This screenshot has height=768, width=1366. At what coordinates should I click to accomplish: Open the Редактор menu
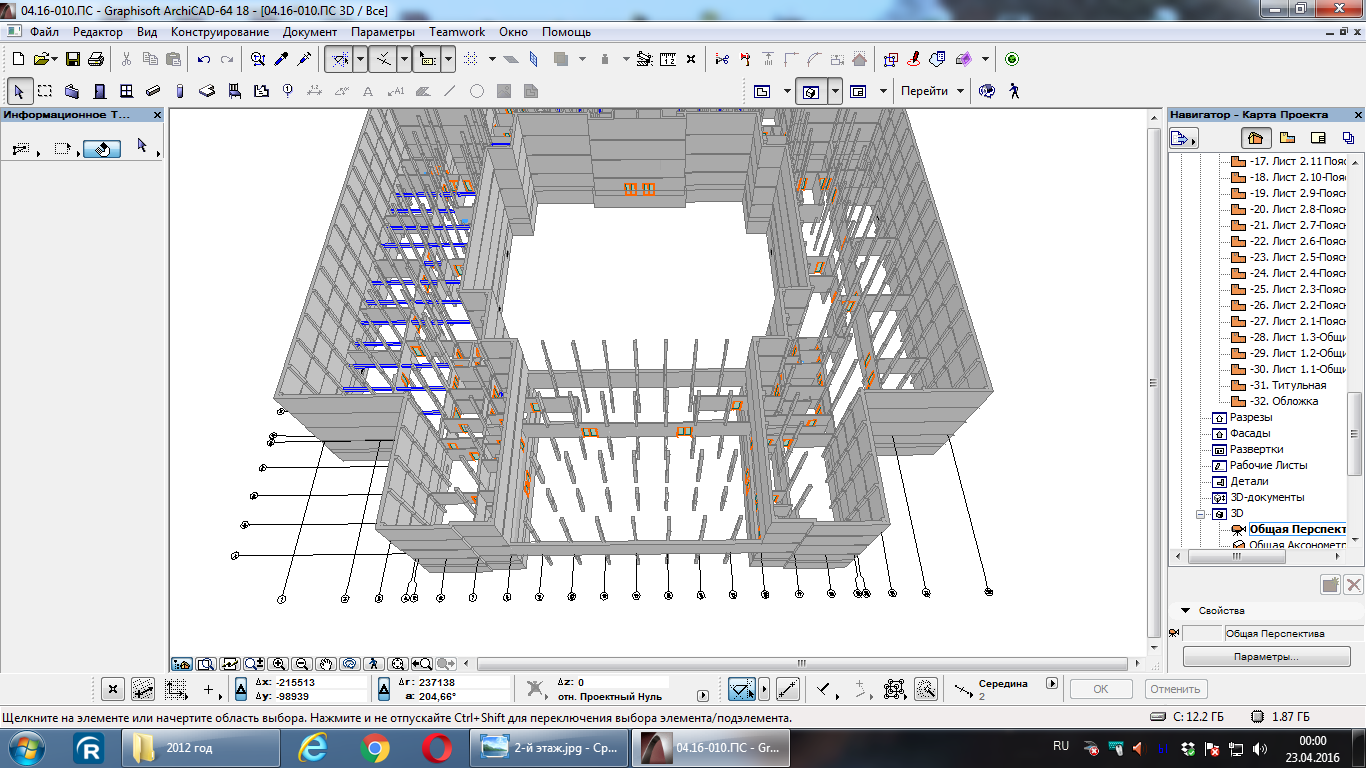click(x=98, y=32)
